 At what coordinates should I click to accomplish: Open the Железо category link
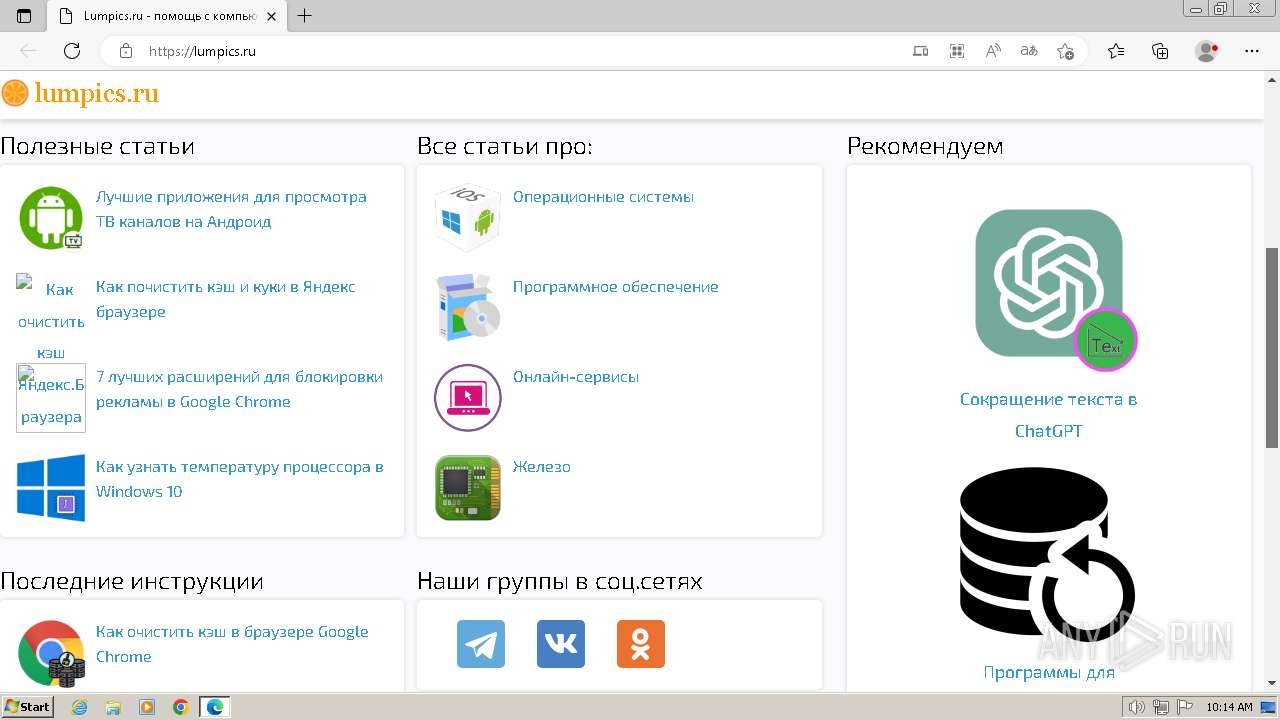tap(542, 467)
